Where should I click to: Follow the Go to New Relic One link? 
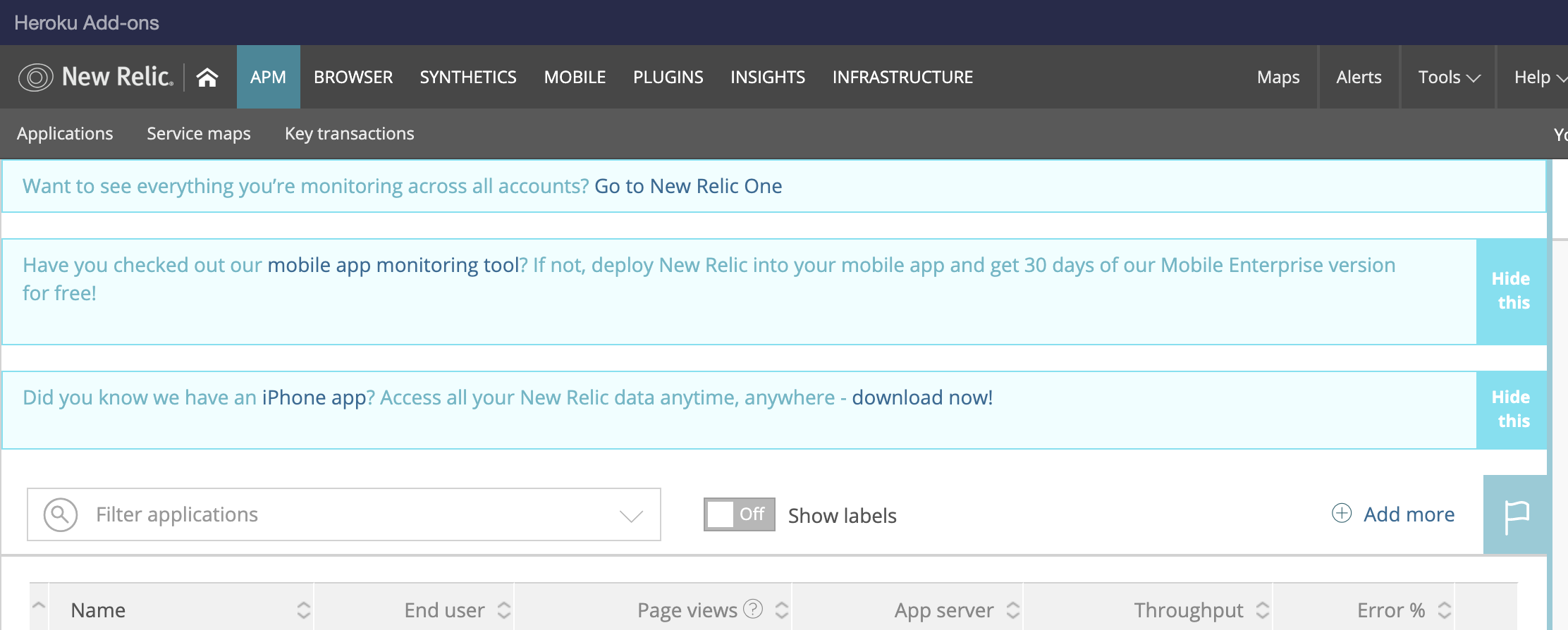(688, 186)
